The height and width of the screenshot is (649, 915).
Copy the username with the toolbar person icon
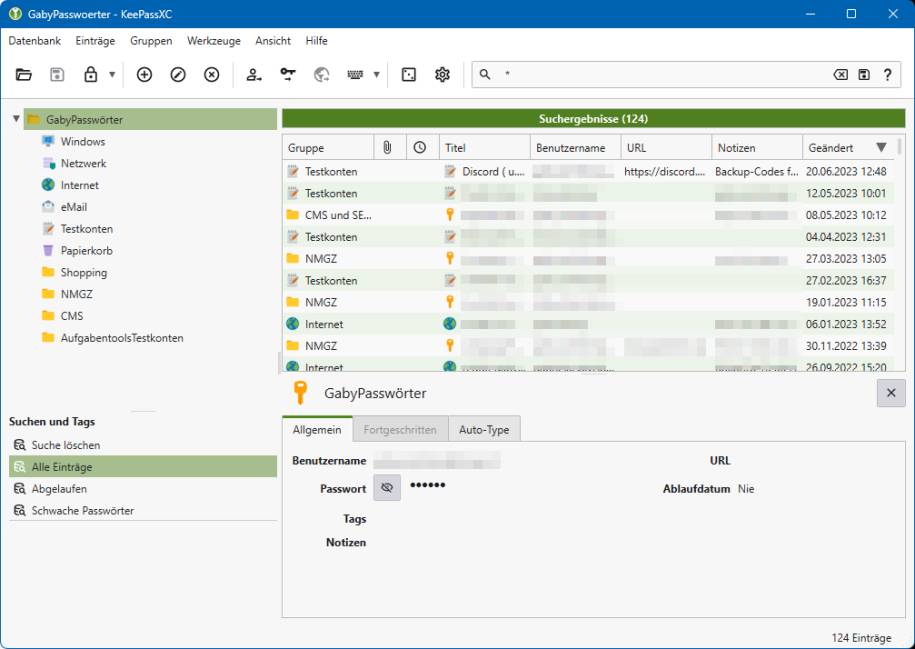coord(252,74)
